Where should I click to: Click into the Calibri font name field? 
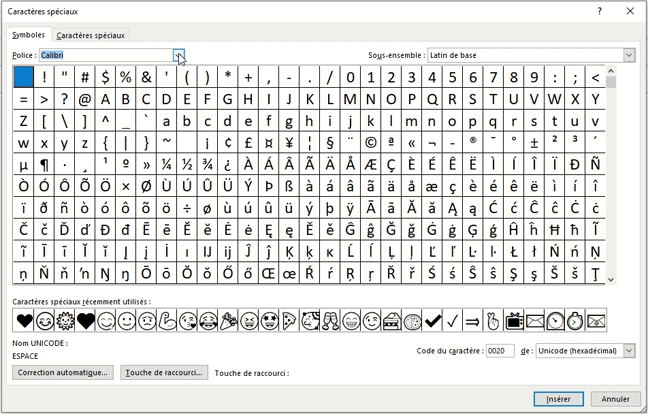pyautogui.click(x=106, y=55)
